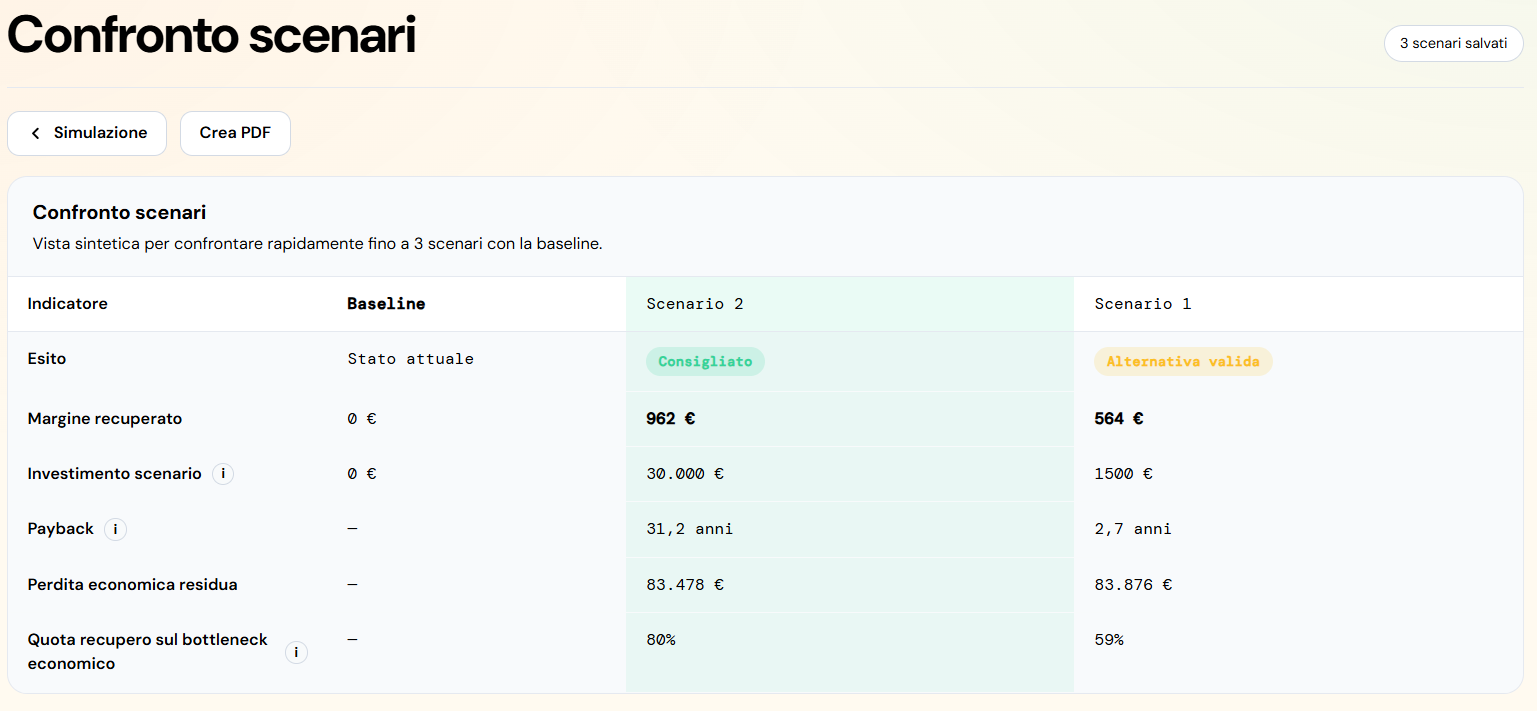Click the Consigliato badge
Screen dimensions: 1537x711
tap(705, 361)
